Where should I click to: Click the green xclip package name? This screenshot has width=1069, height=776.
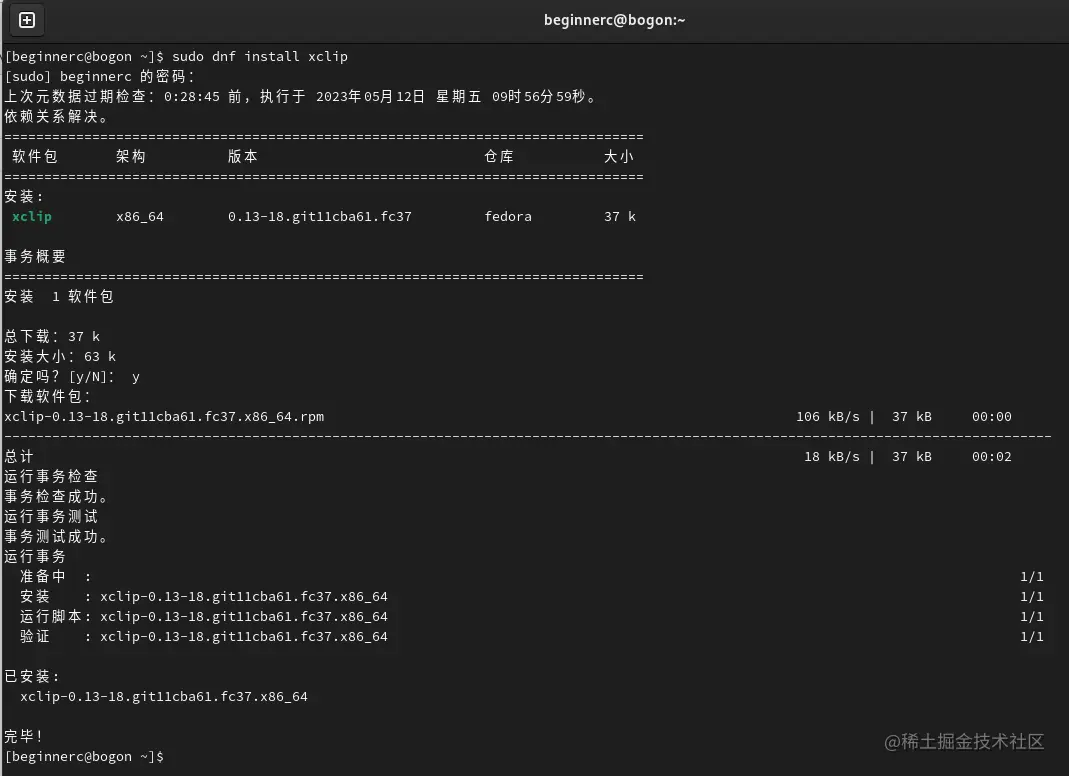click(32, 217)
